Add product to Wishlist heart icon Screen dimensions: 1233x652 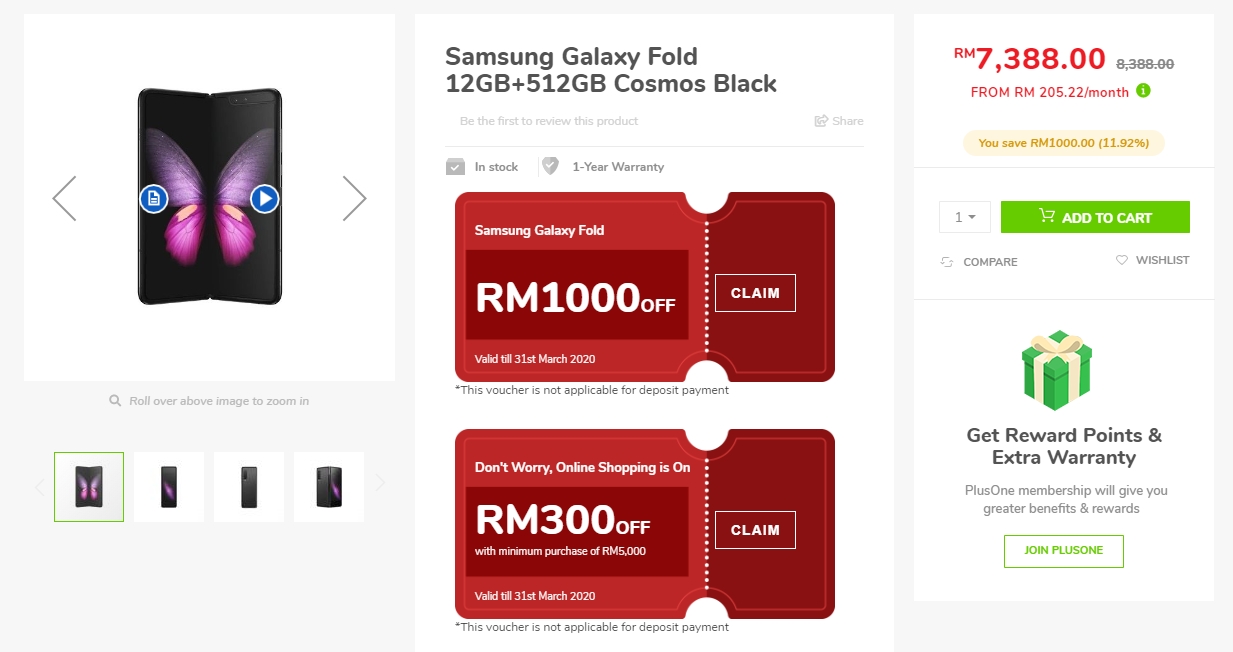[x=1122, y=260]
